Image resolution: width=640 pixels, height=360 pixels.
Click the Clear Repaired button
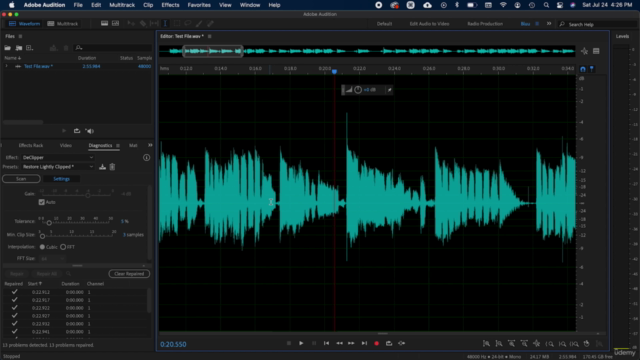pos(129,274)
